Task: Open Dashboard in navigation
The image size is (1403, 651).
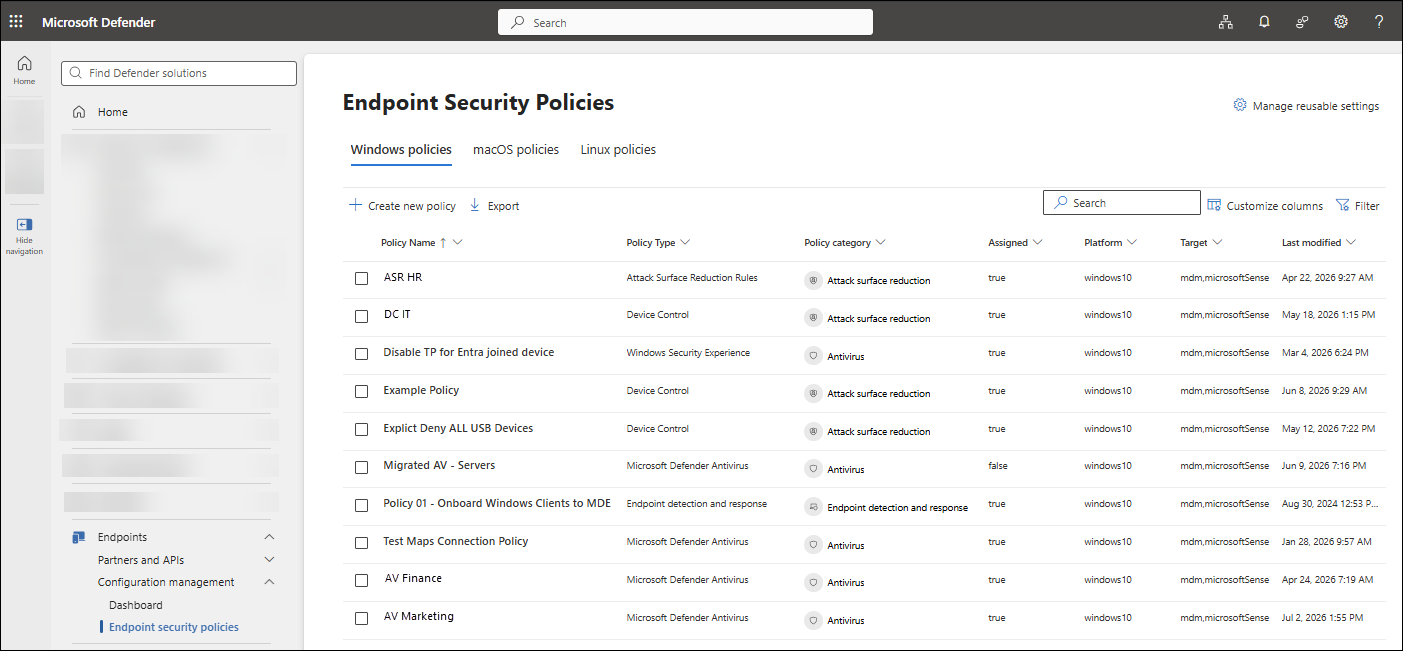Action: pyautogui.click(x=136, y=605)
